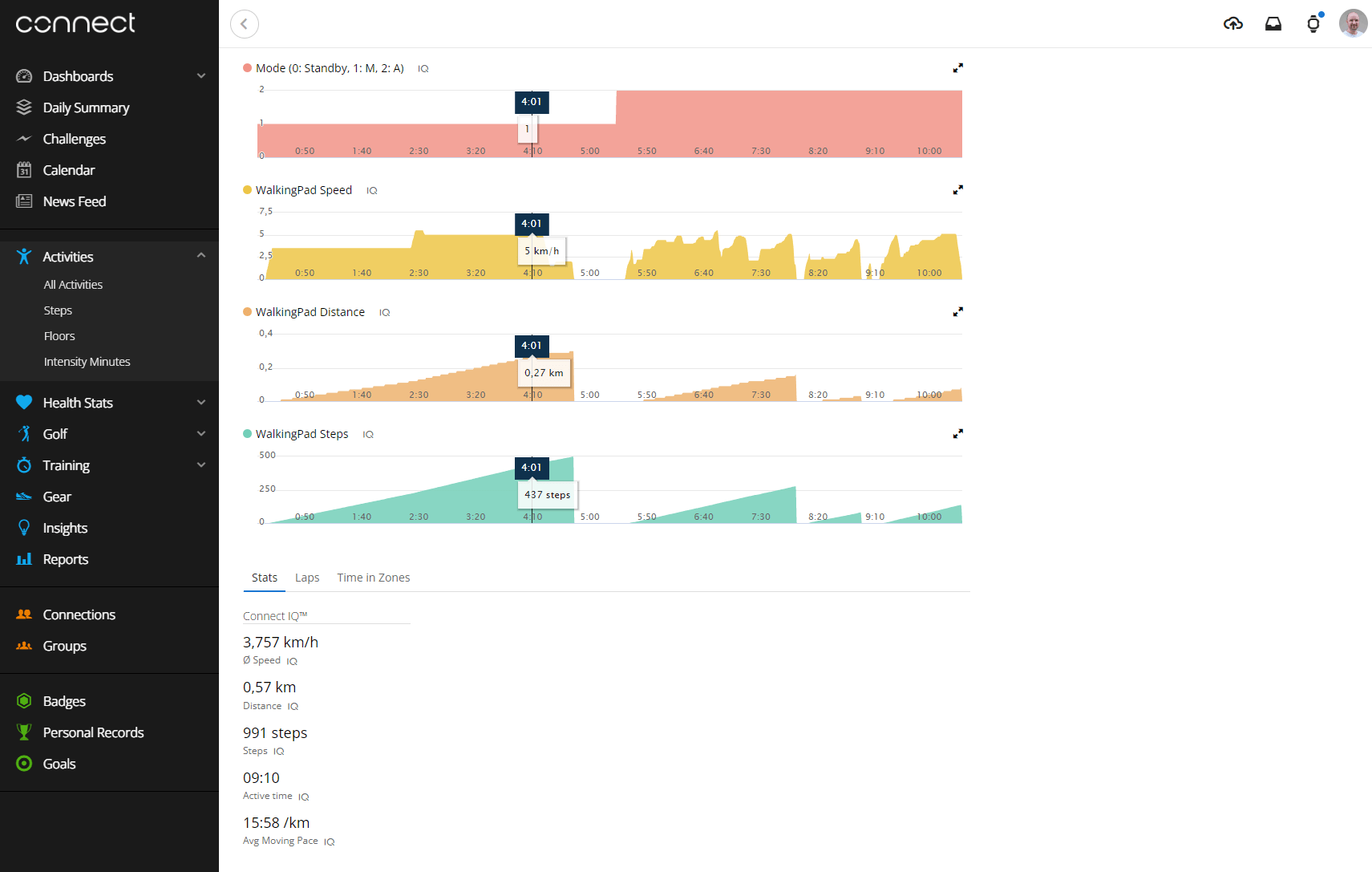
Task: Open Intensity Minutes under Activities
Action: click(87, 362)
